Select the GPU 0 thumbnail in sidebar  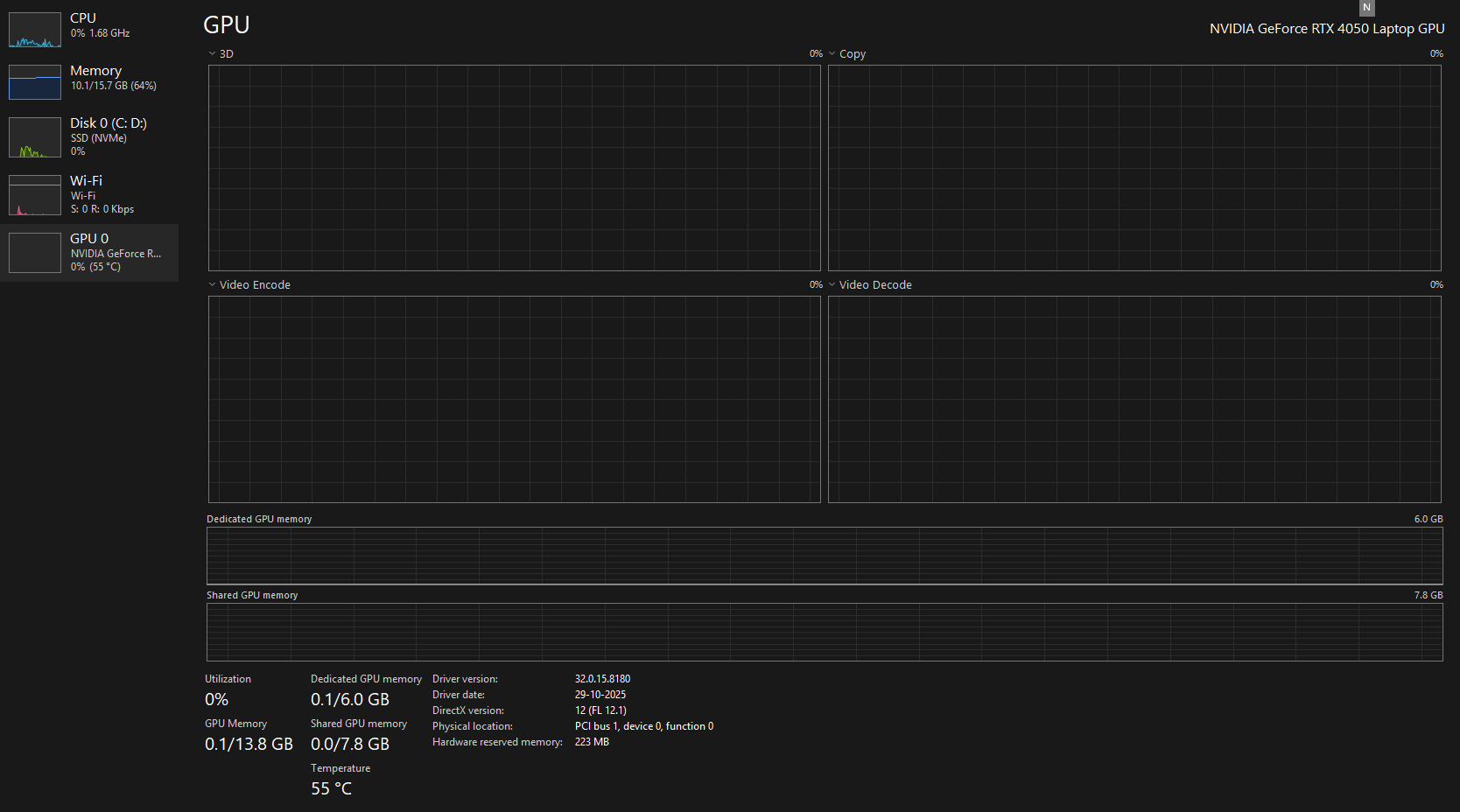coord(35,253)
